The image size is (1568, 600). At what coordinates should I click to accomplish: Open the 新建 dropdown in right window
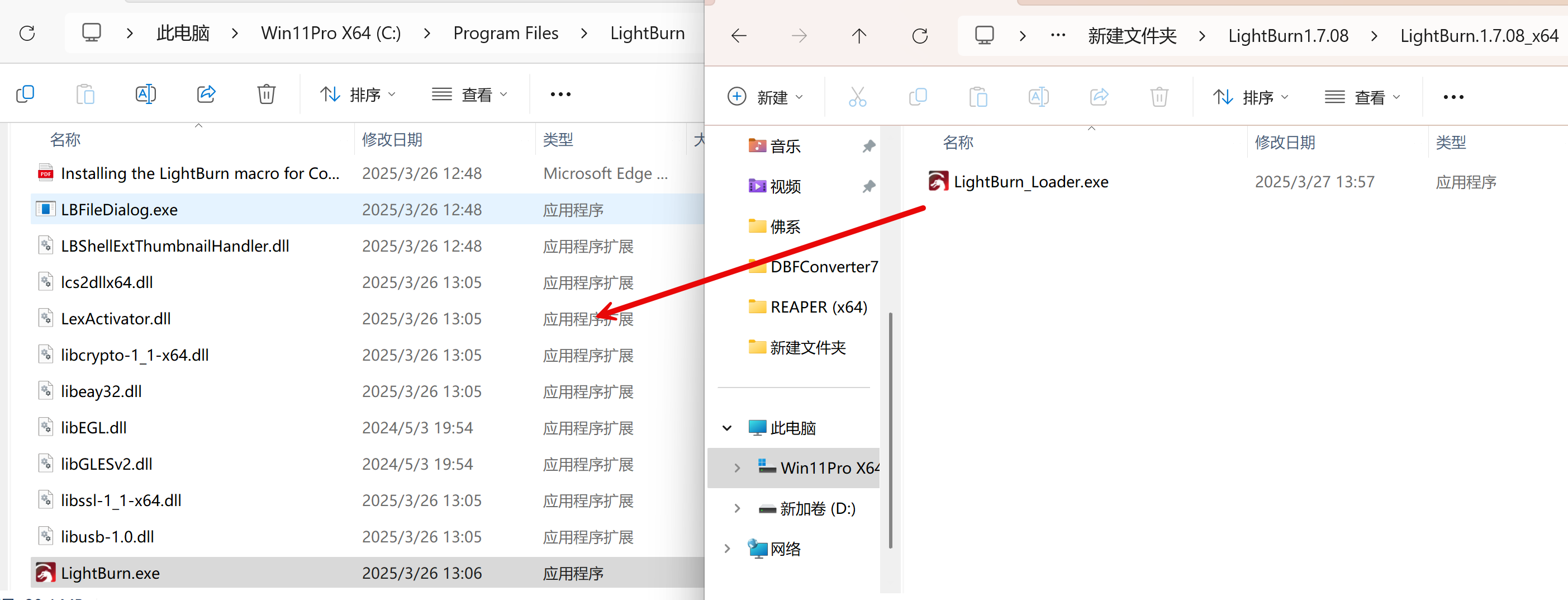click(765, 97)
